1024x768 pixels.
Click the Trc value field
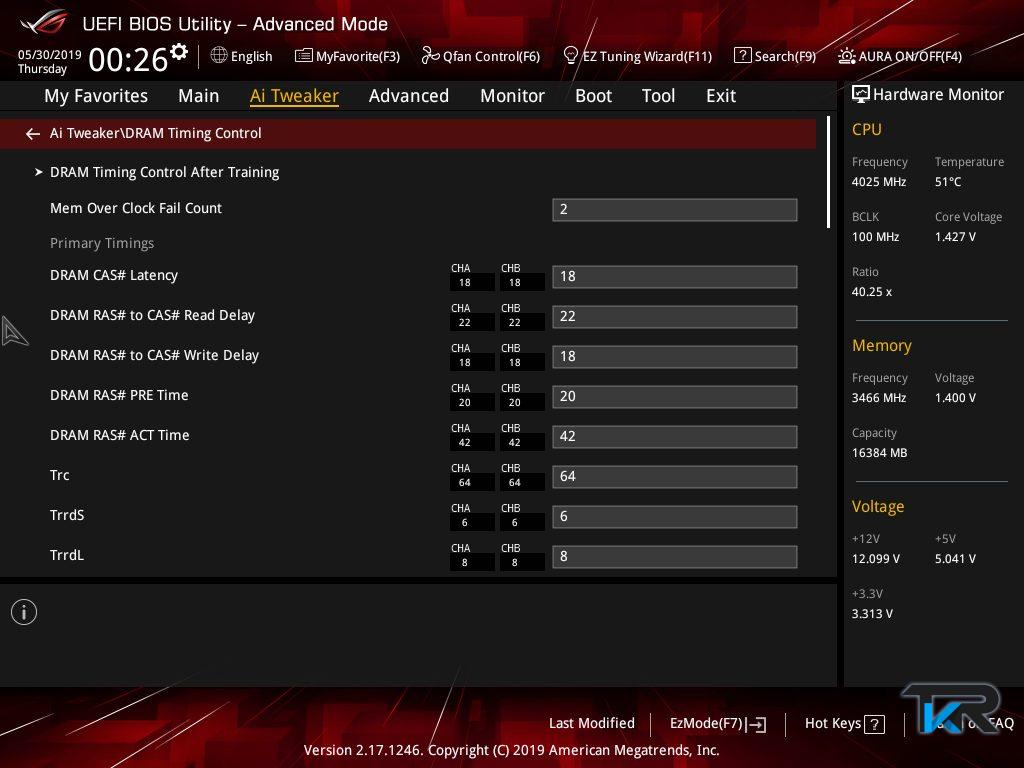[x=675, y=477]
